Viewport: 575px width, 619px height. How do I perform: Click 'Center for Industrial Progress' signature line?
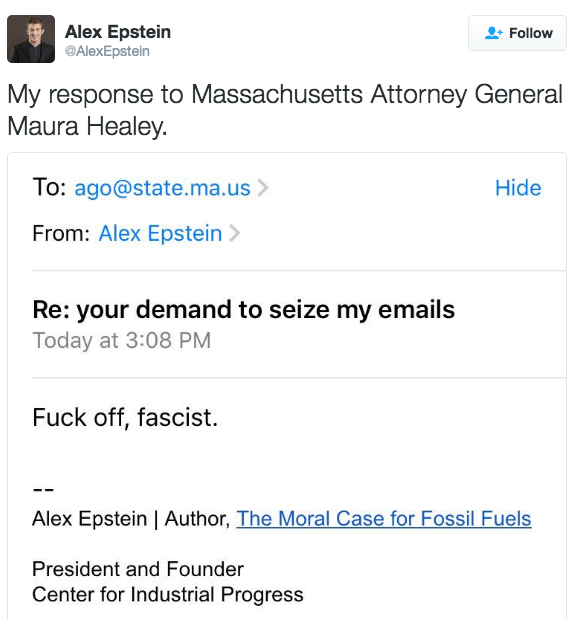(168, 595)
